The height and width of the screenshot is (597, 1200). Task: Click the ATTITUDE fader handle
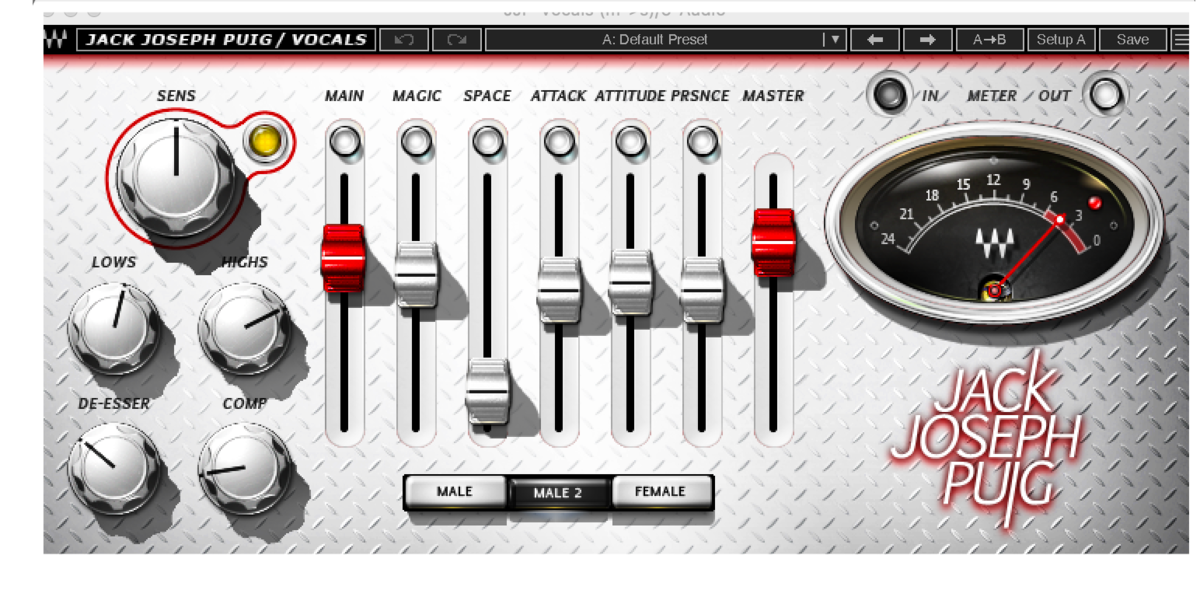click(x=631, y=282)
